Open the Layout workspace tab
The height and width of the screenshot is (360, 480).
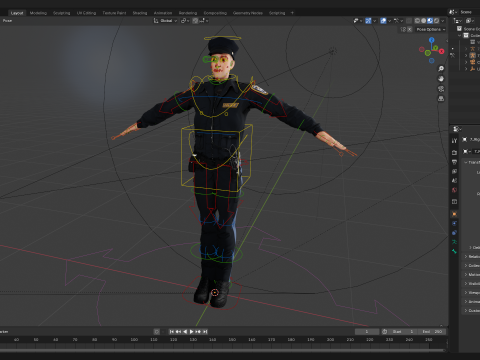pyautogui.click(x=17, y=13)
